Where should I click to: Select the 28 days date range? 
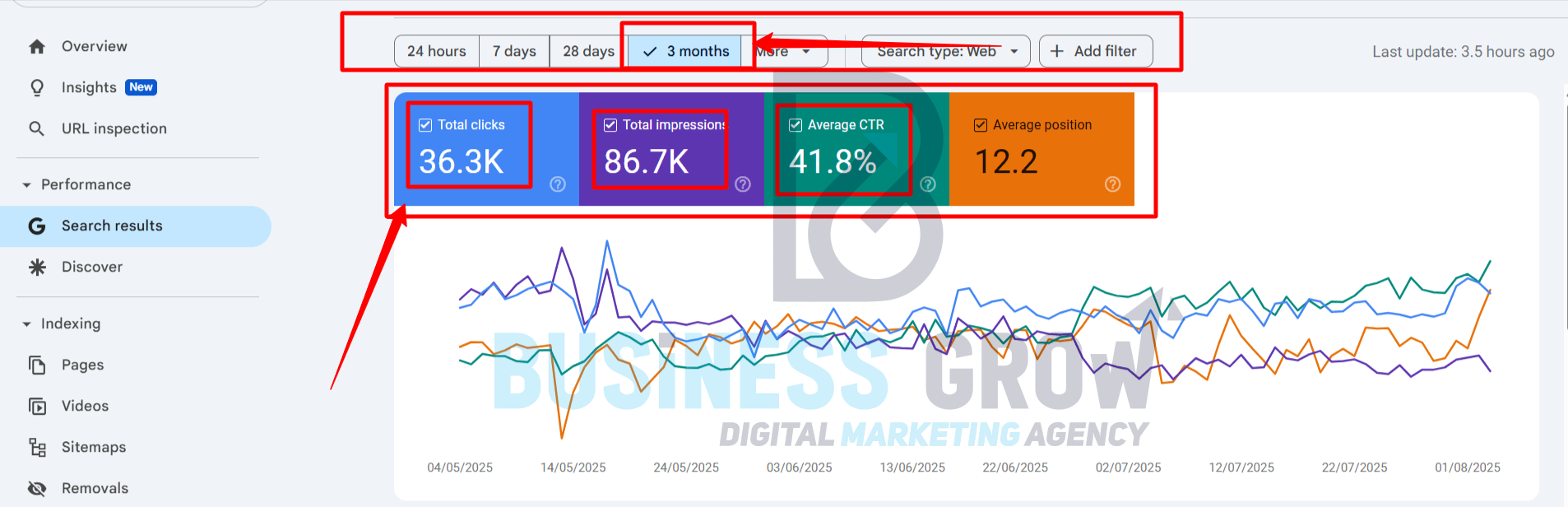[x=588, y=51]
